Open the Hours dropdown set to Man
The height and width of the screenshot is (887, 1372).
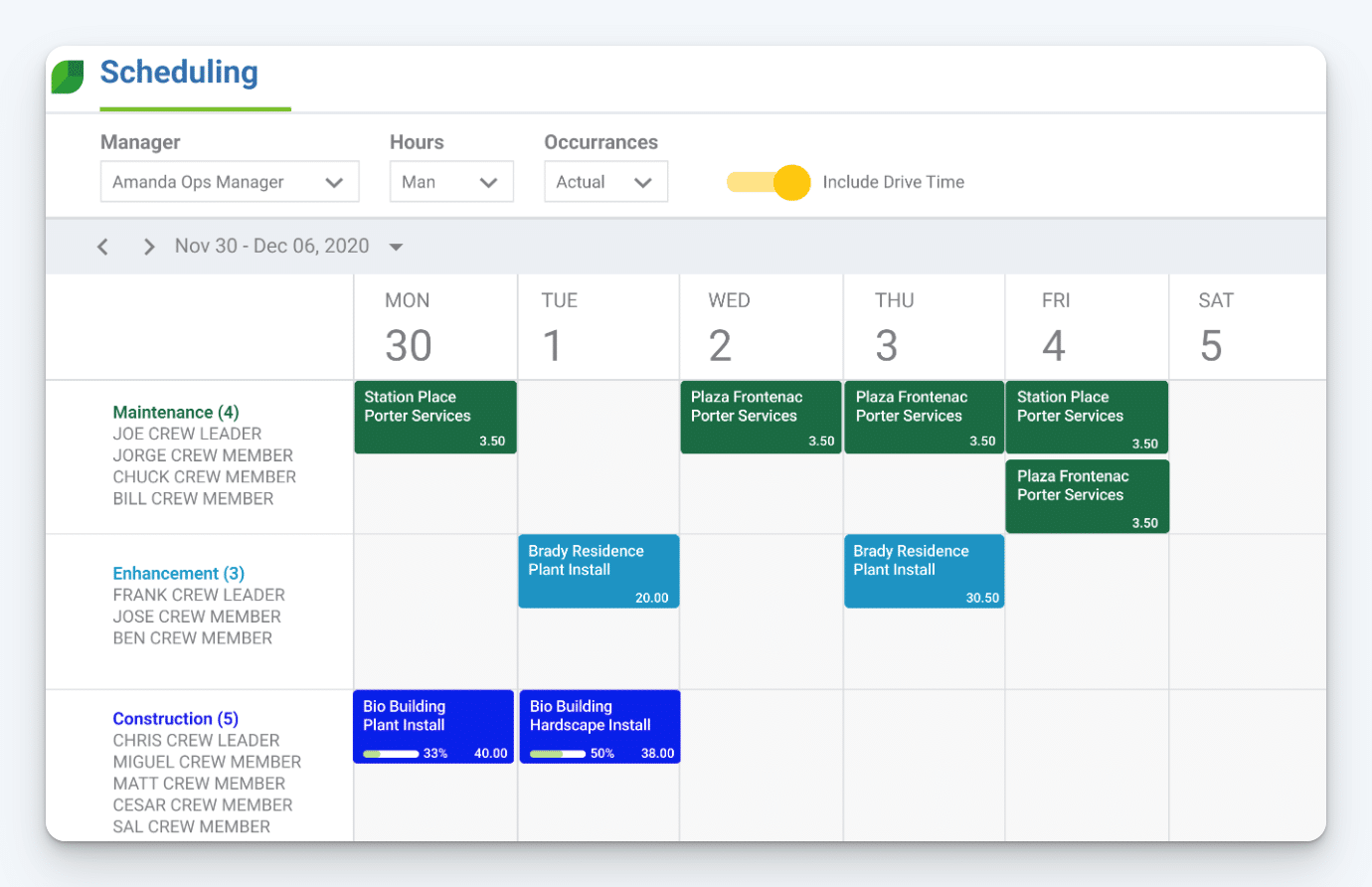click(x=451, y=182)
